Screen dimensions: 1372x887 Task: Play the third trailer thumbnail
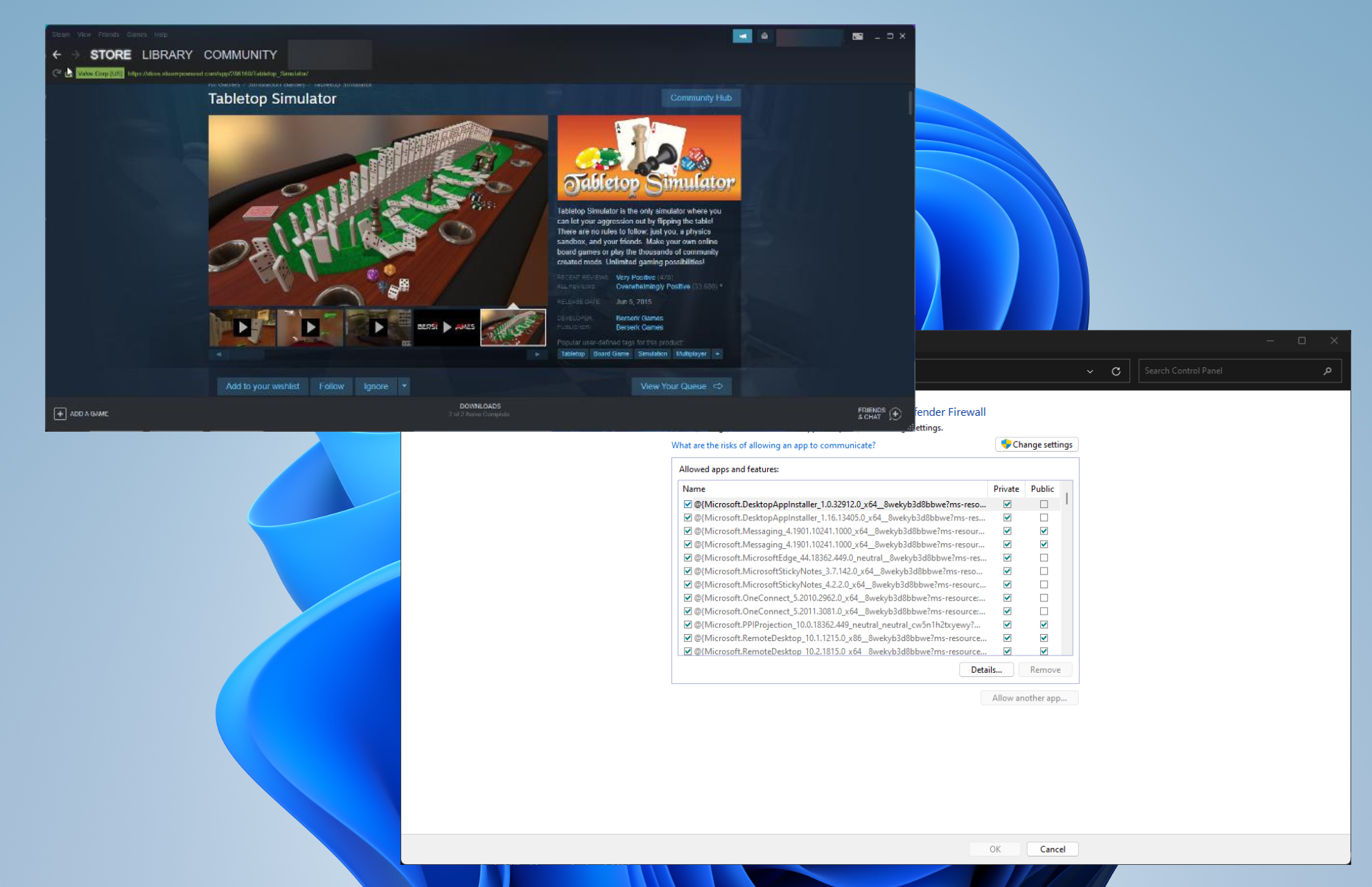[378, 327]
